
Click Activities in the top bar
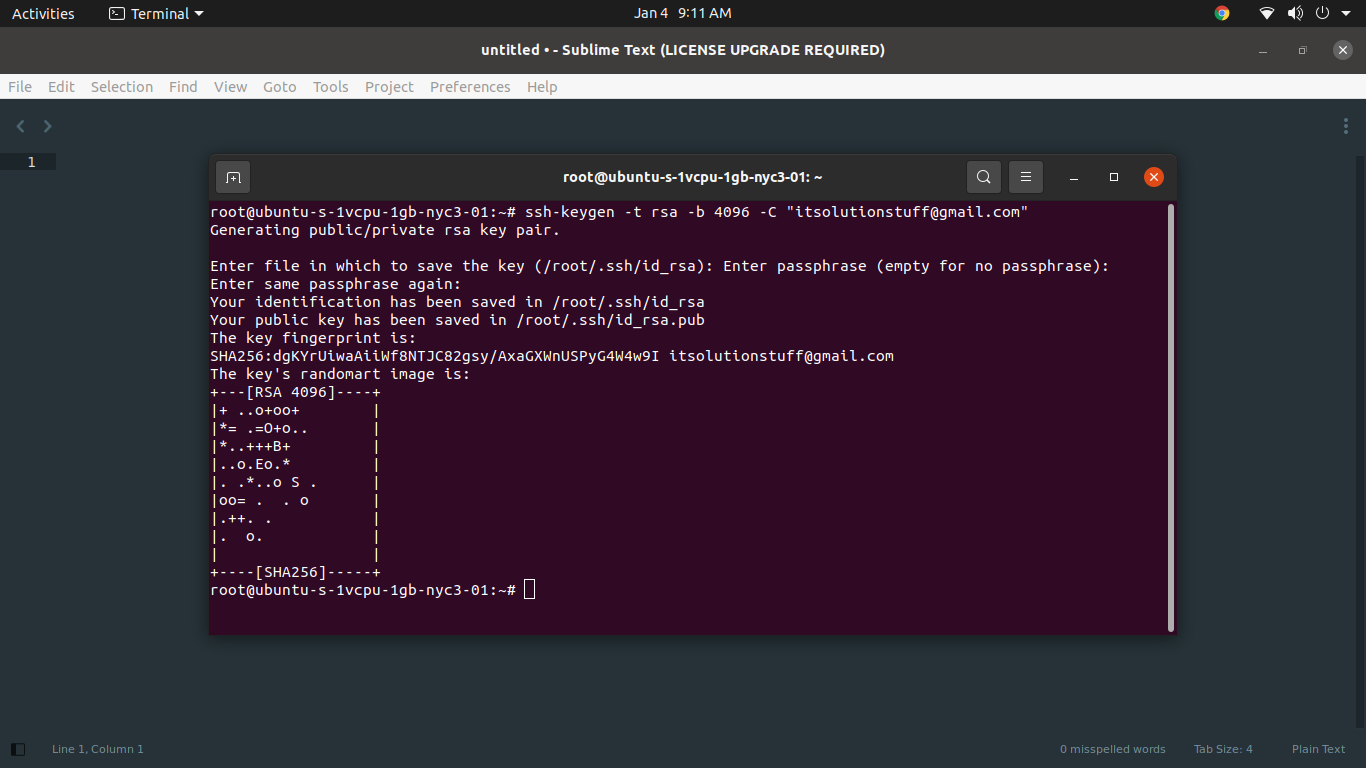tap(43, 13)
